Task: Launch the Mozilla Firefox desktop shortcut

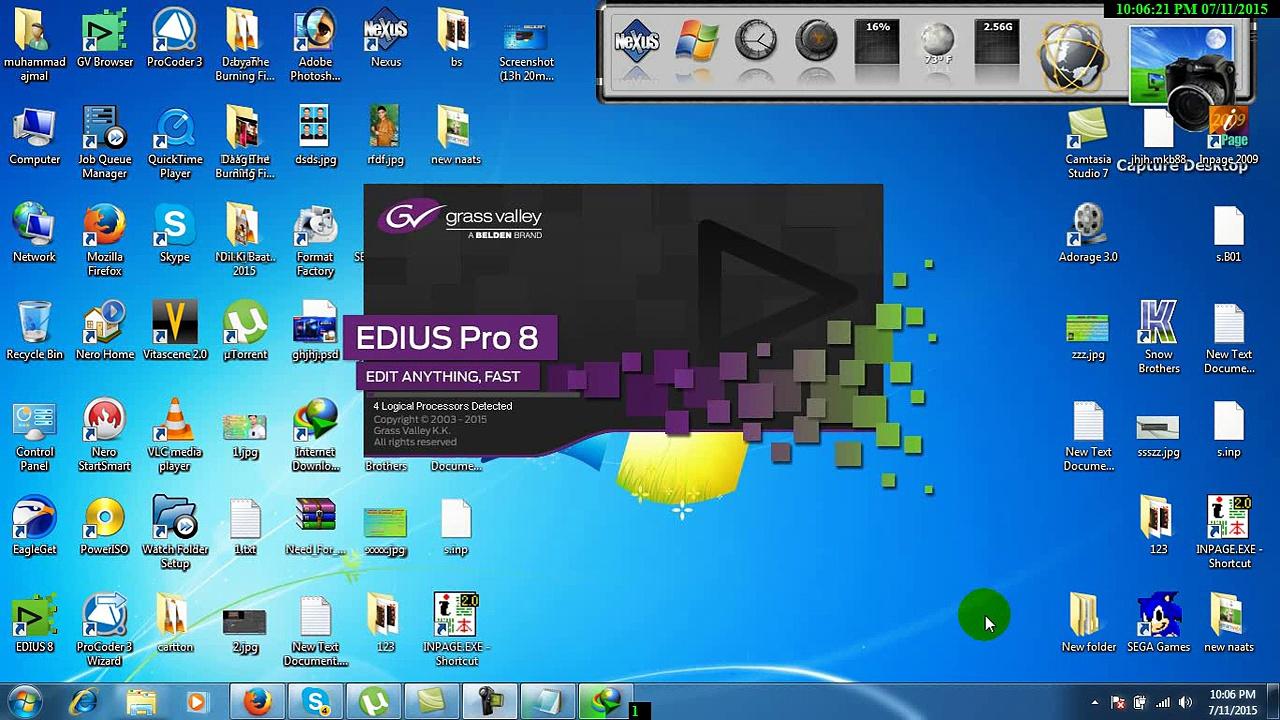Action: coord(104,241)
